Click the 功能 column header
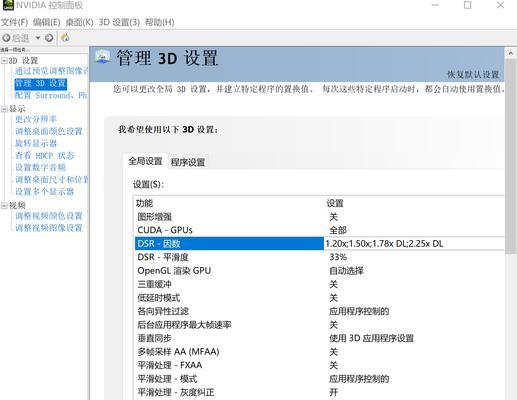 point(144,203)
